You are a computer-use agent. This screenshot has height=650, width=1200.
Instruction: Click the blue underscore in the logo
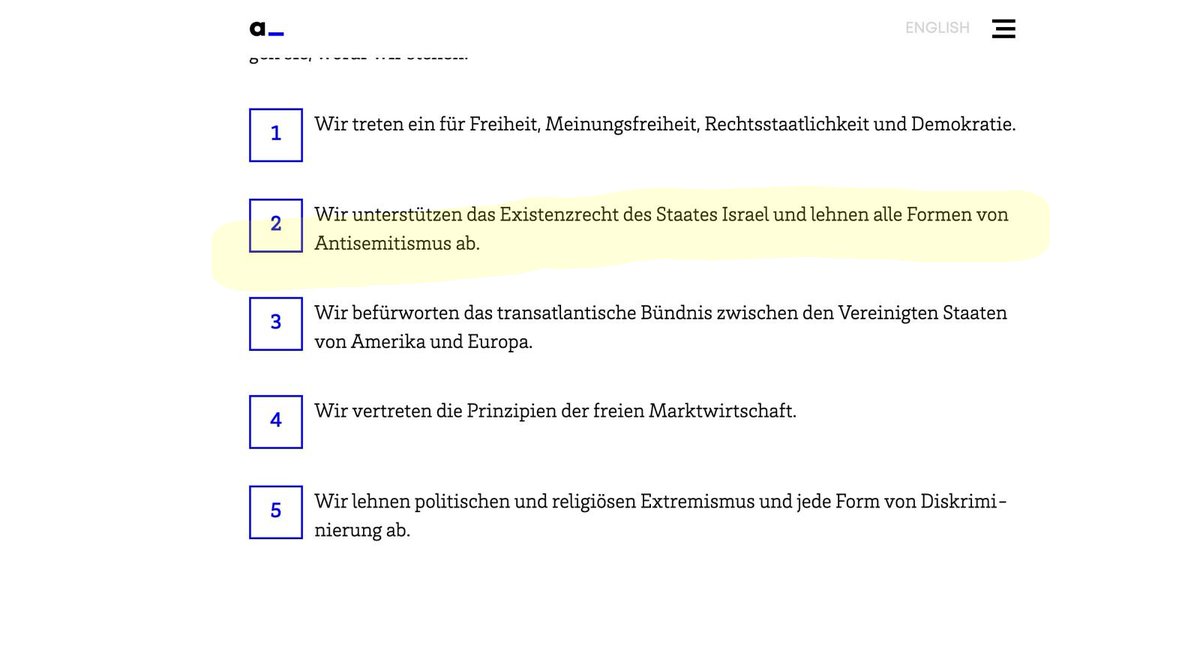click(x=276, y=32)
